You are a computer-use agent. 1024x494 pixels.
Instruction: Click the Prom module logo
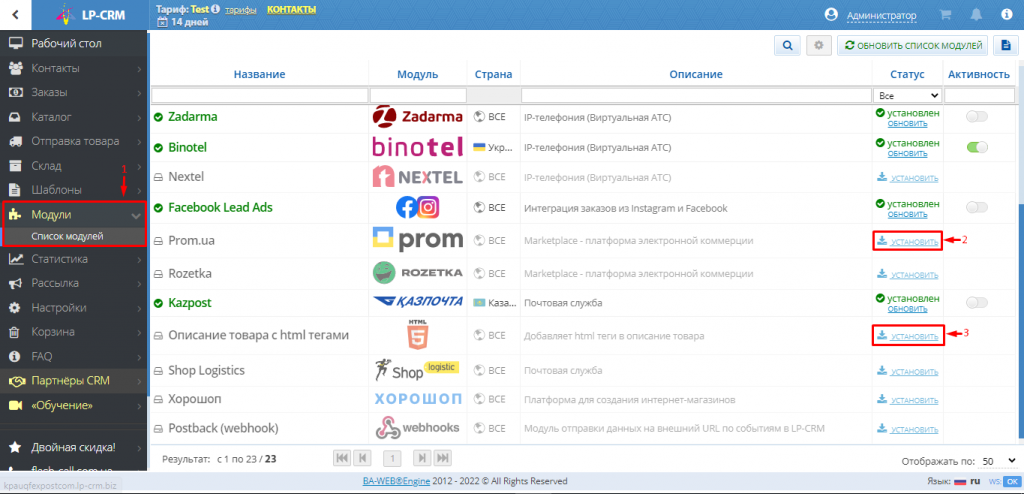pos(417,240)
